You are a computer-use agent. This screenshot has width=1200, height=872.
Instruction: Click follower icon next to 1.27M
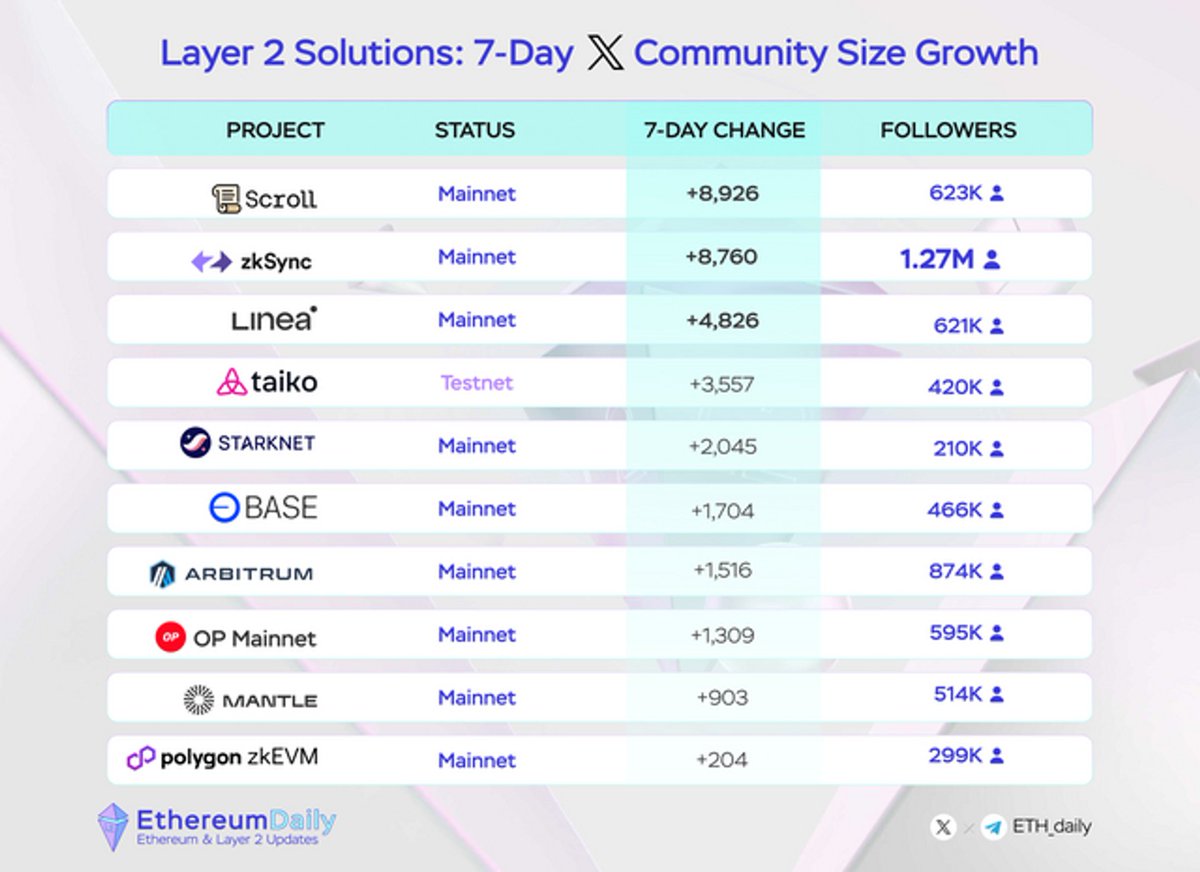991,260
